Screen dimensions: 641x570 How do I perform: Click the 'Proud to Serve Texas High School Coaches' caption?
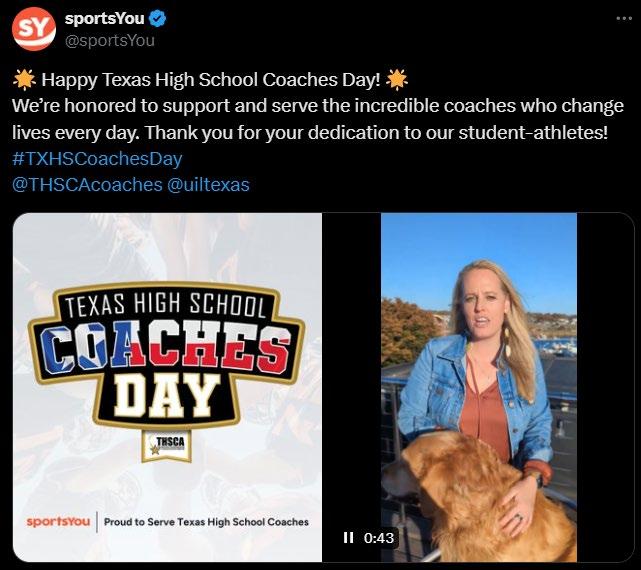pos(206,522)
